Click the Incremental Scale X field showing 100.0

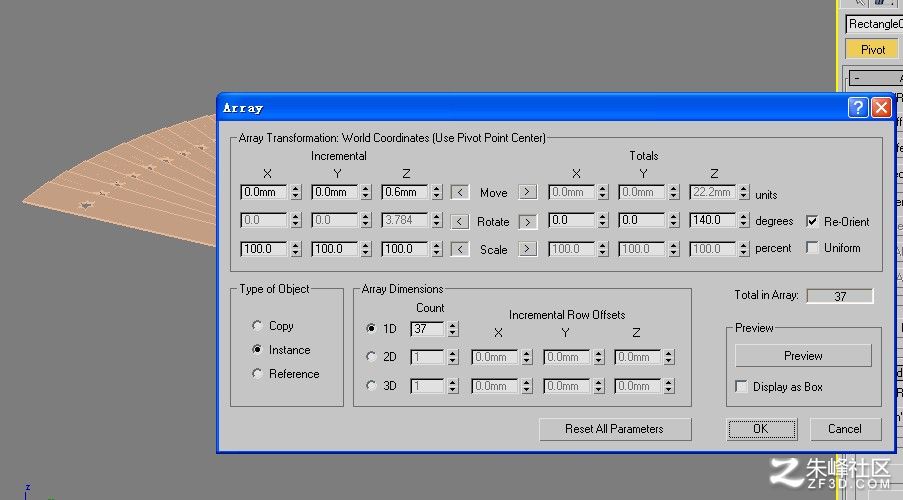tap(263, 249)
